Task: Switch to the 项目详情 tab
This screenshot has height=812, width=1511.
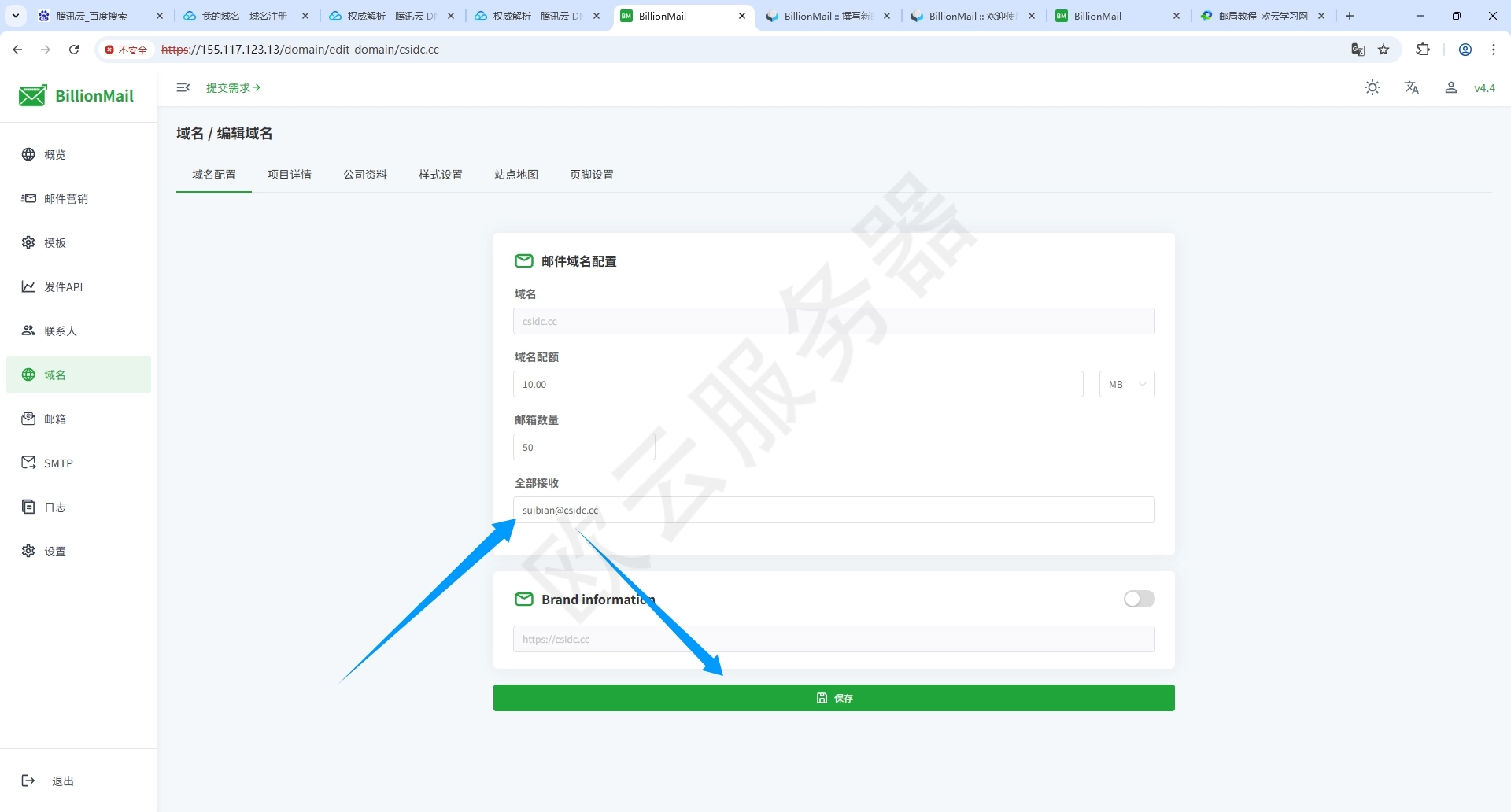Action: click(x=290, y=175)
